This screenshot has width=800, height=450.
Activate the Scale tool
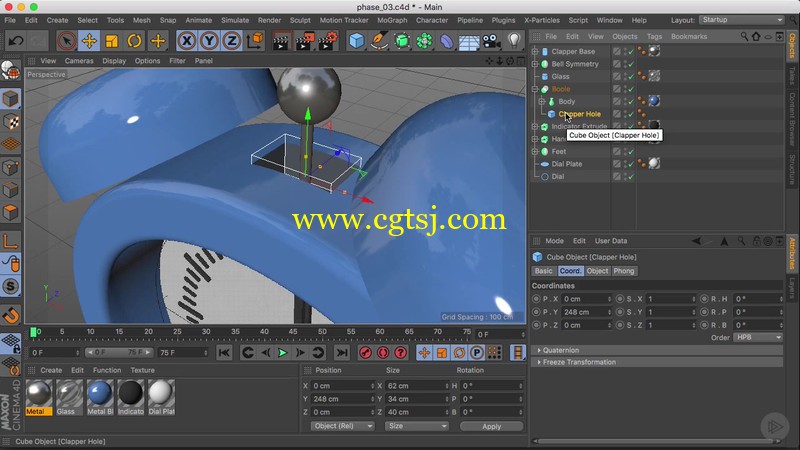tap(112, 40)
